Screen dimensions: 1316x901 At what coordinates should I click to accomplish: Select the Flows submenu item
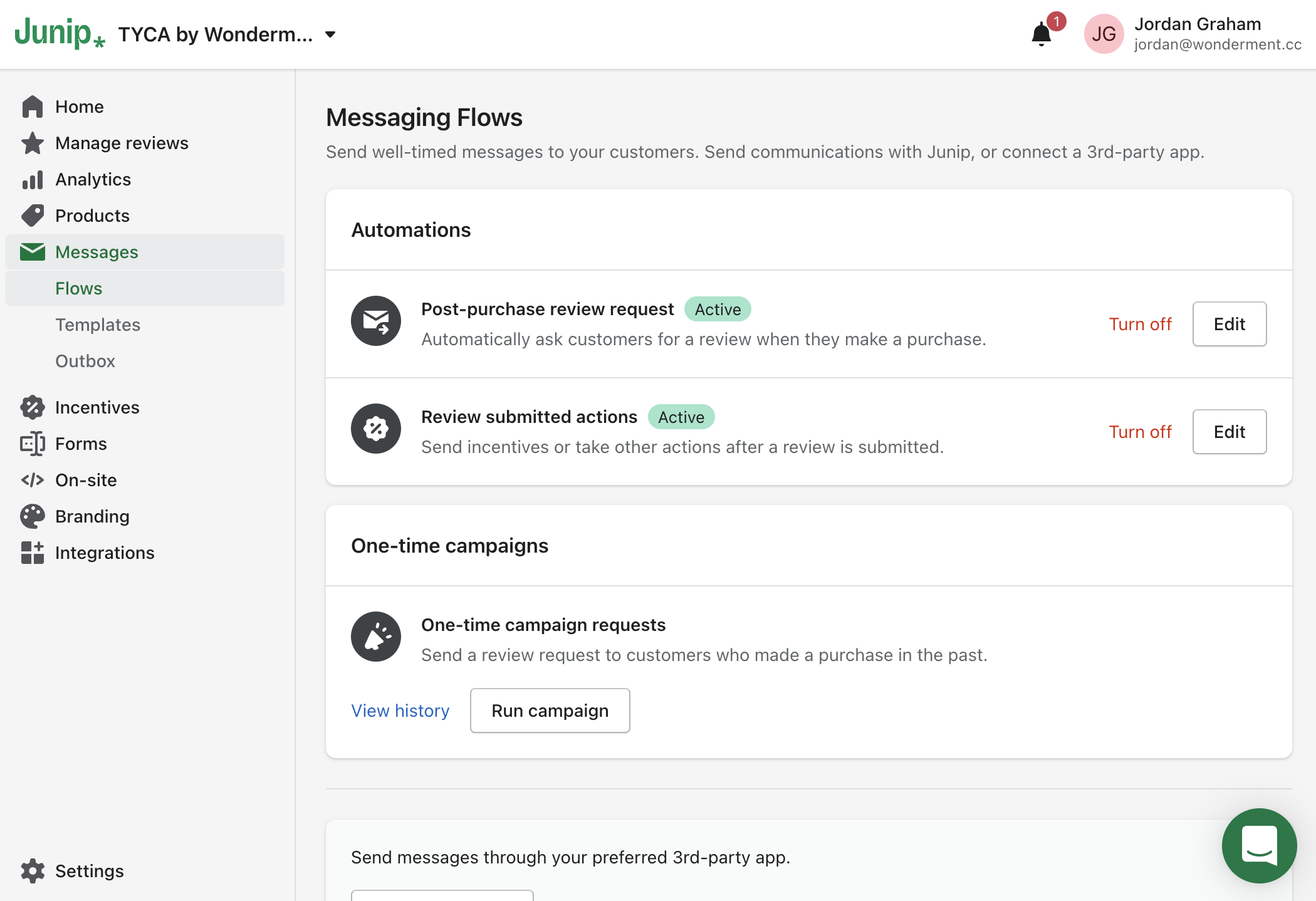(x=145, y=288)
